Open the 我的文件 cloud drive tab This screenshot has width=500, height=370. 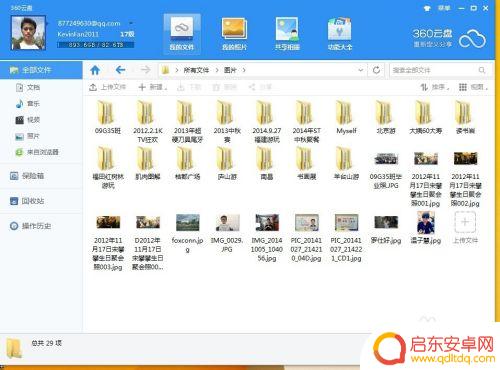(x=182, y=34)
